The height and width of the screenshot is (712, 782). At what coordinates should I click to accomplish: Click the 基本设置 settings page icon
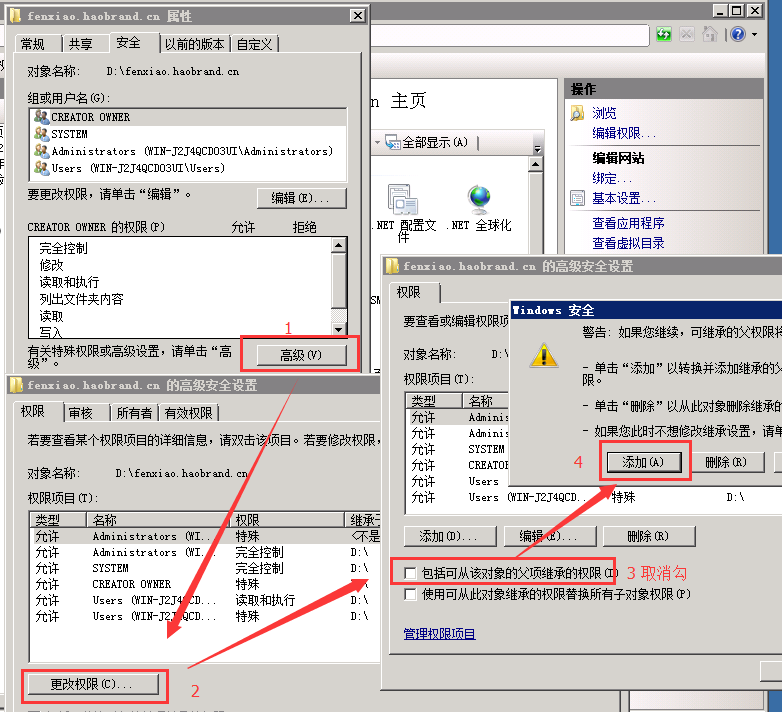[x=577, y=198]
